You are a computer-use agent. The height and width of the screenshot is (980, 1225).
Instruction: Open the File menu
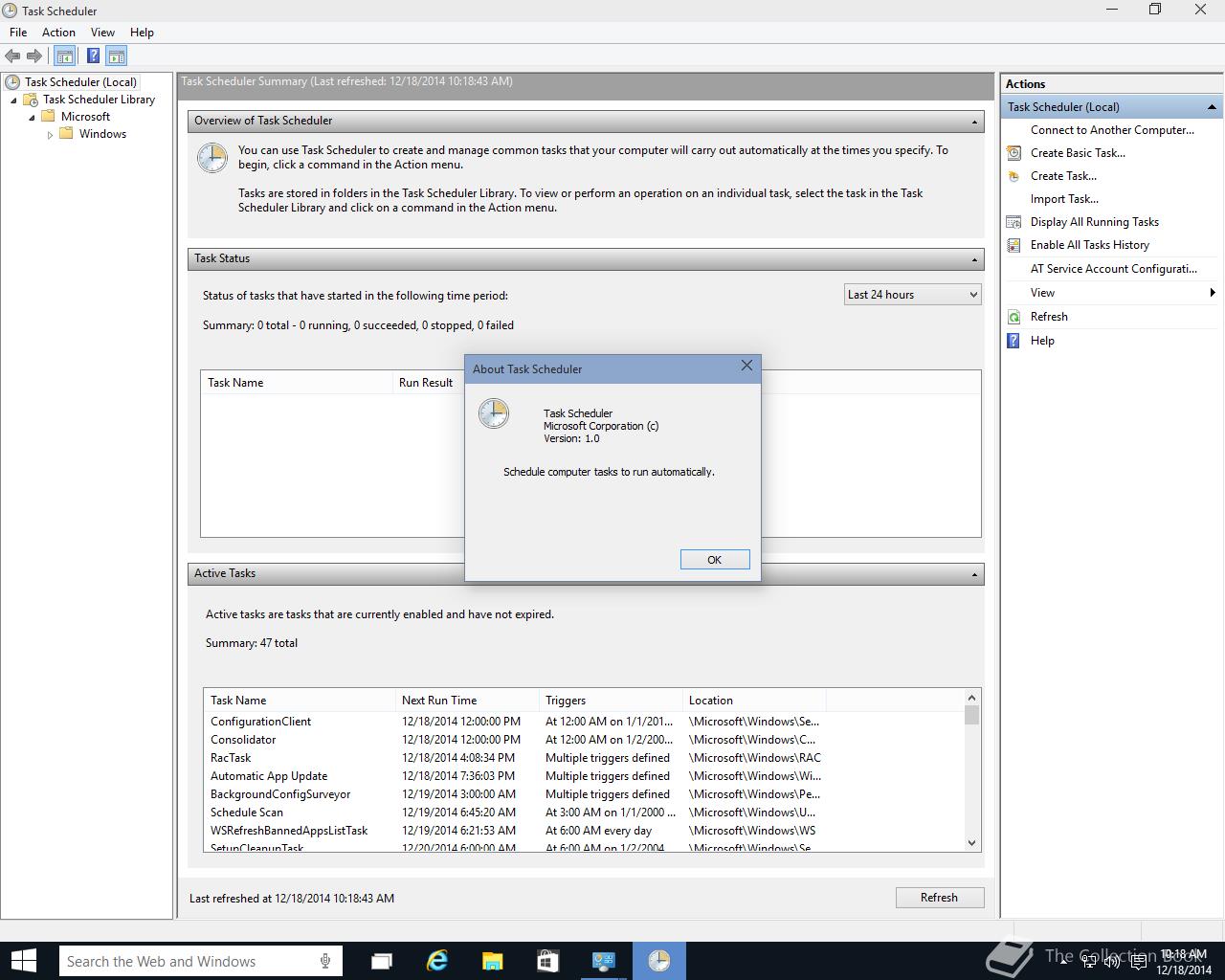(x=18, y=33)
